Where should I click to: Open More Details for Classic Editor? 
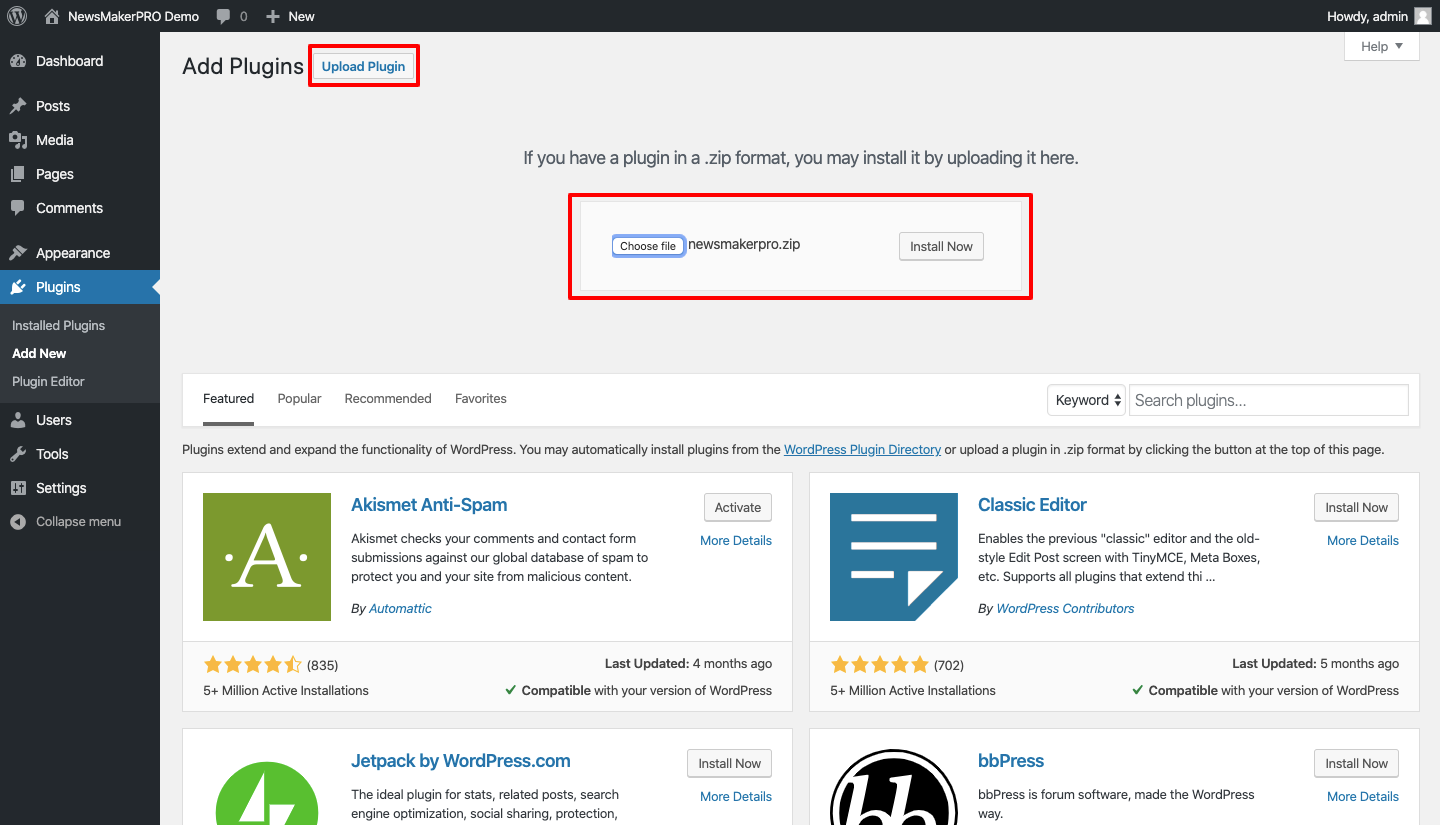click(1363, 540)
